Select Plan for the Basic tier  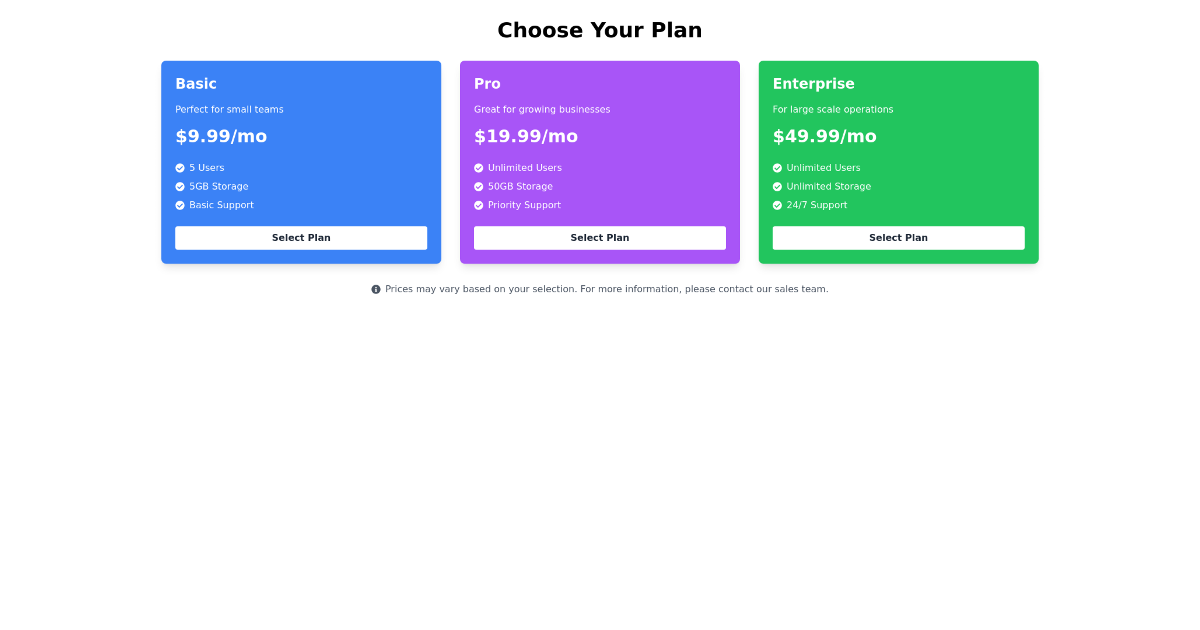[x=301, y=237]
